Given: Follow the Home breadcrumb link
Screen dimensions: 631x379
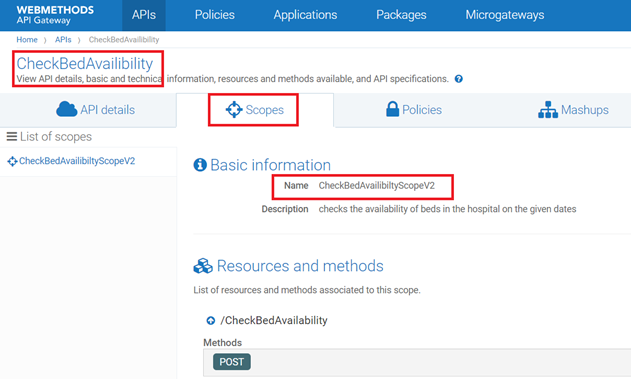Looking at the screenshot, I should (27, 39).
